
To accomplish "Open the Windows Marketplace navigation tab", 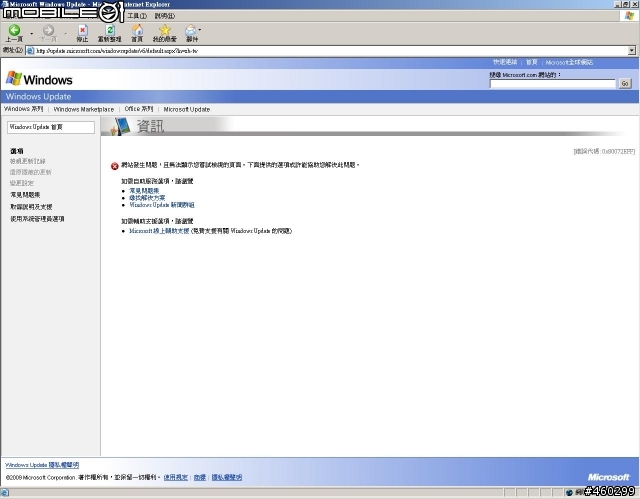I will 84,109.
